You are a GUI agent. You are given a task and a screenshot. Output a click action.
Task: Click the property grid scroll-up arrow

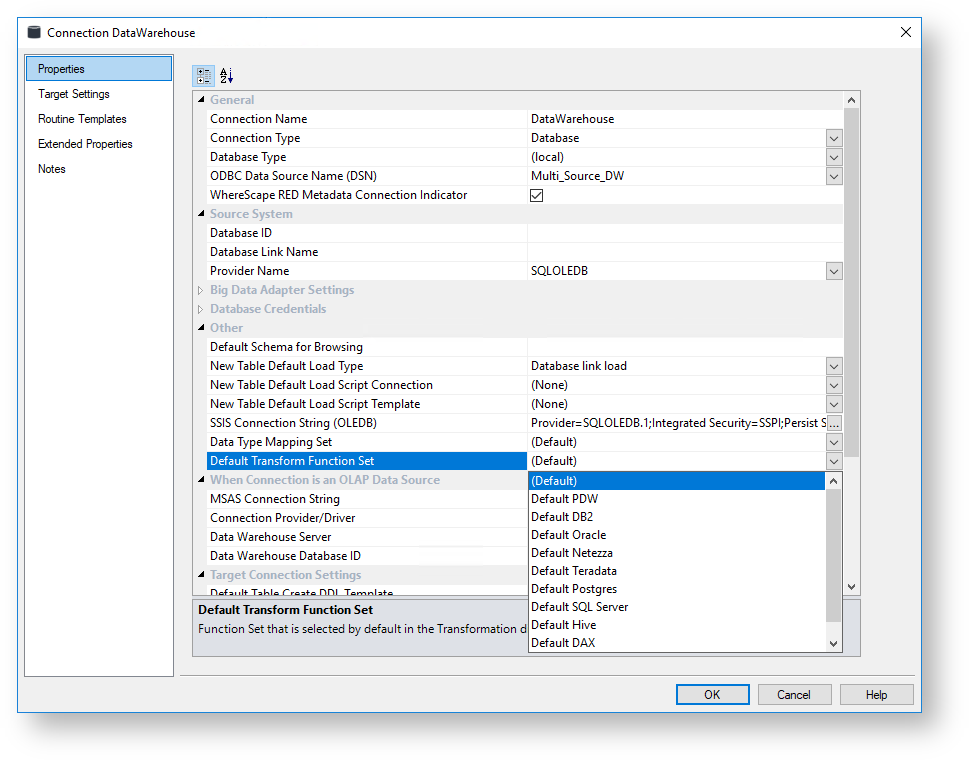(x=852, y=100)
